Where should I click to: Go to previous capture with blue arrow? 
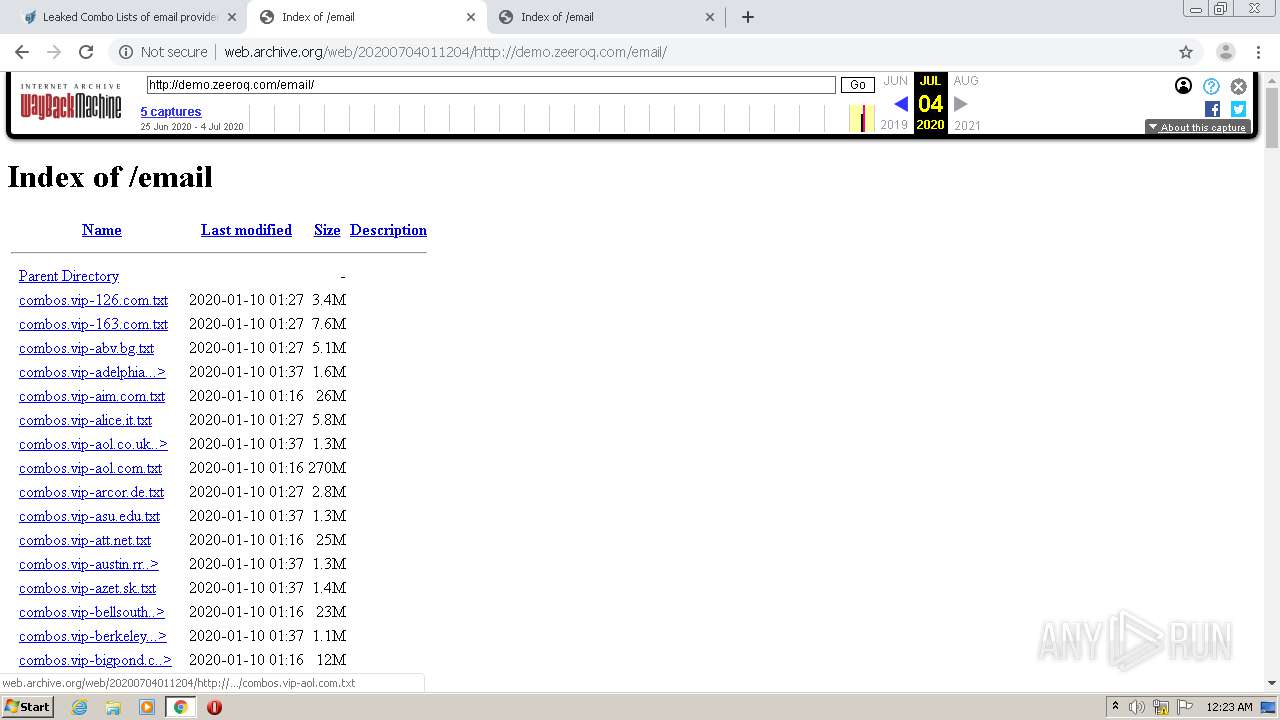(901, 104)
